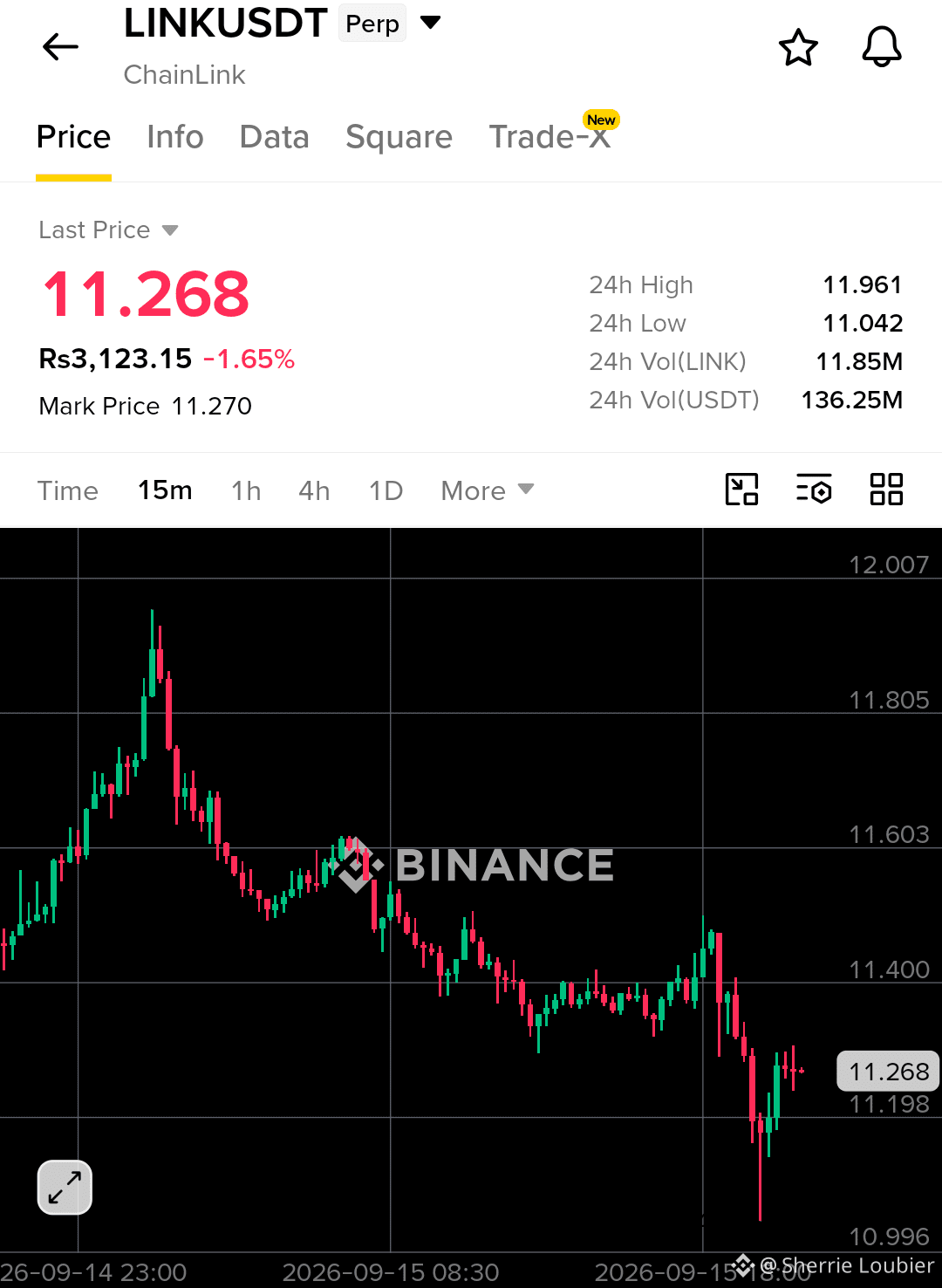Switch to the Info tab
Image resolution: width=942 pixels, height=1288 pixels.
[x=175, y=137]
